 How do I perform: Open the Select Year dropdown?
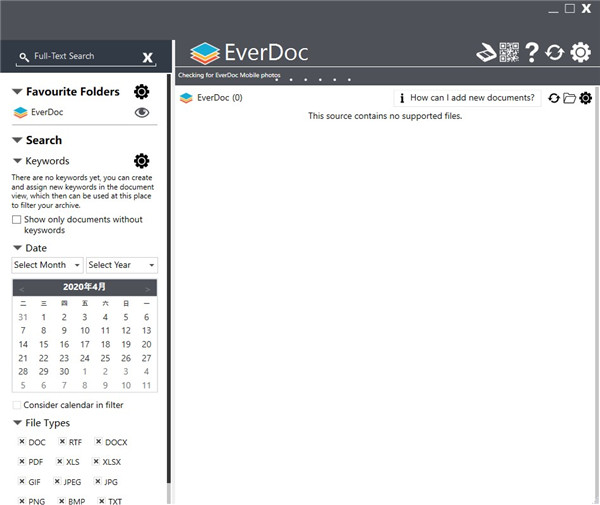pyautogui.click(x=122, y=265)
